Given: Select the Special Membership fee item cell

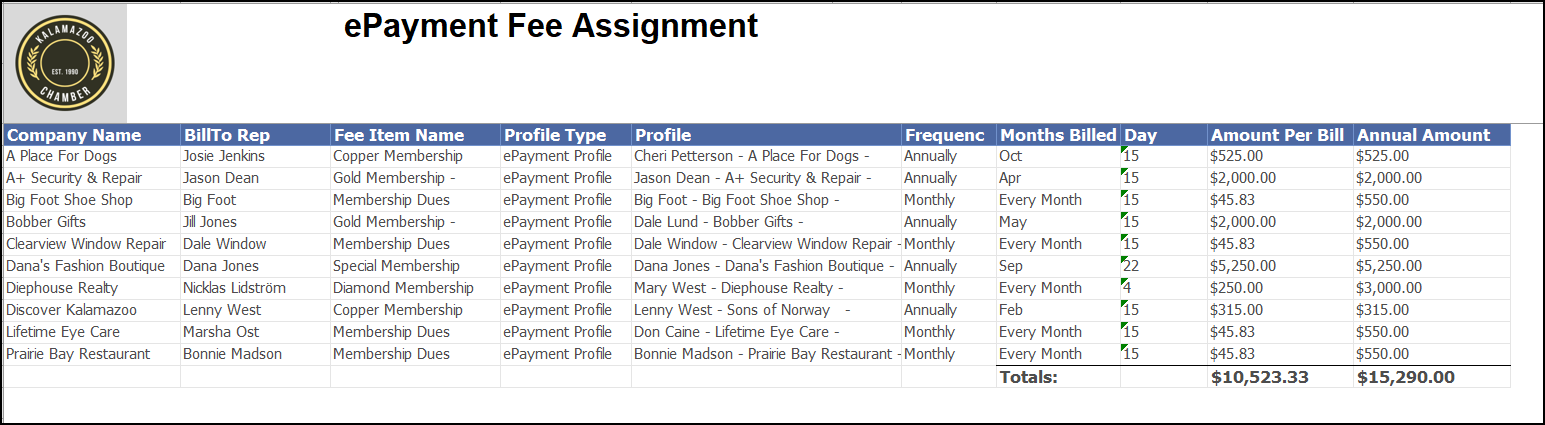Looking at the screenshot, I should click(x=396, y=266).
